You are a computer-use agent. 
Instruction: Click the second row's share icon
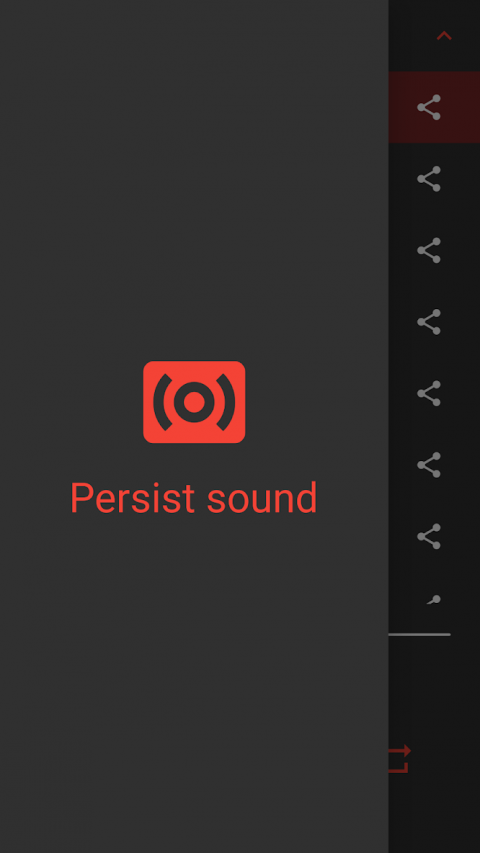click(x=429, y=179)
